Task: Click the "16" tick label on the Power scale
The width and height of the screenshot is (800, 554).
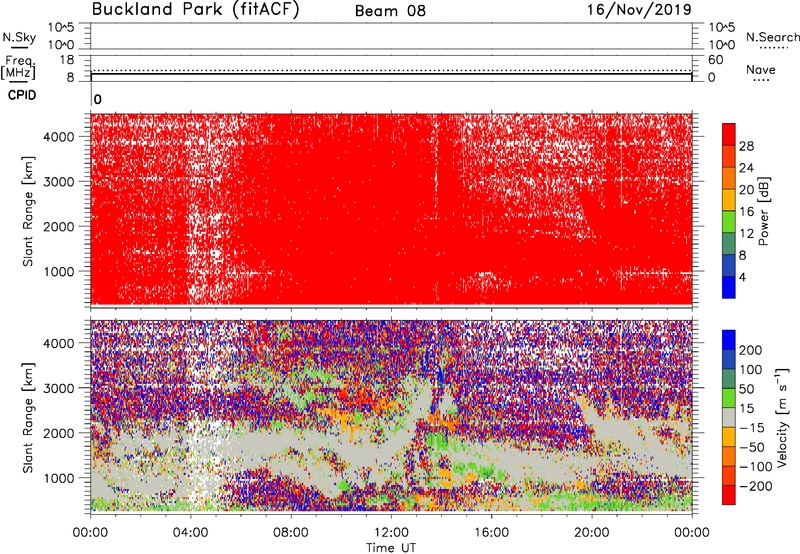Action: pos(746,212)
